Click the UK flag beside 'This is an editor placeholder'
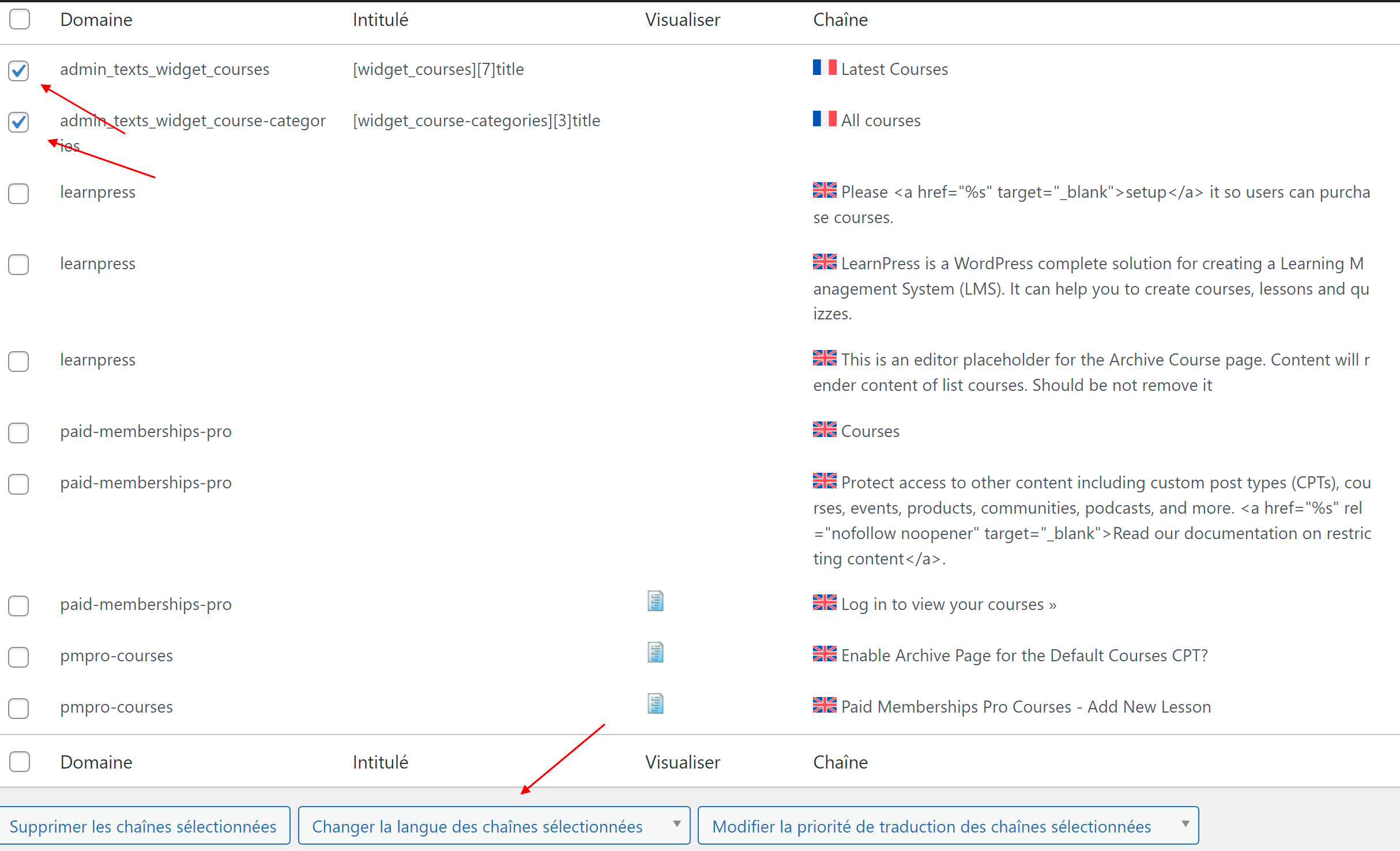 tap(825, 358)
